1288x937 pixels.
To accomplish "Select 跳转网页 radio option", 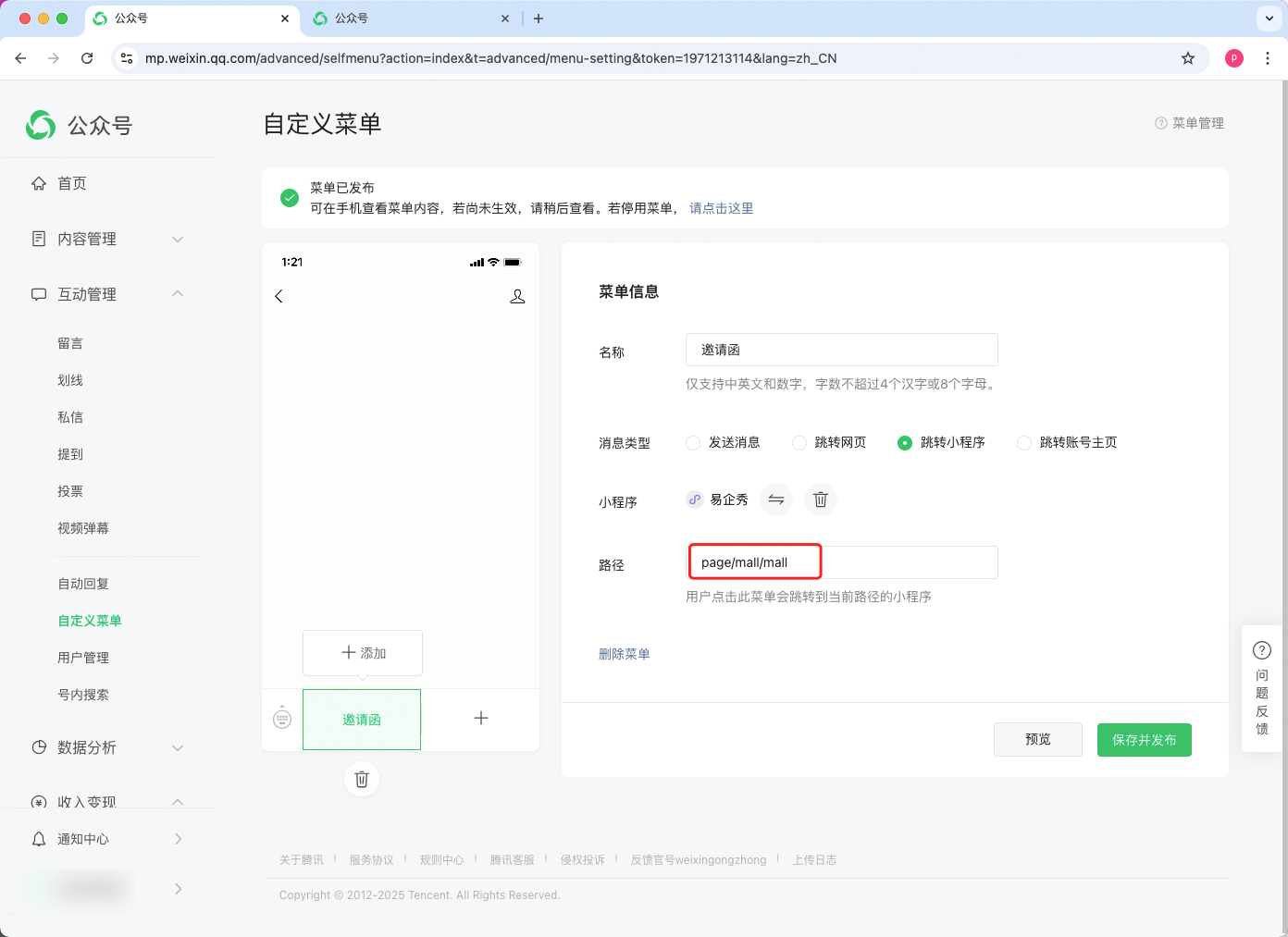I will pyautogui.click(x=799, y=443).
